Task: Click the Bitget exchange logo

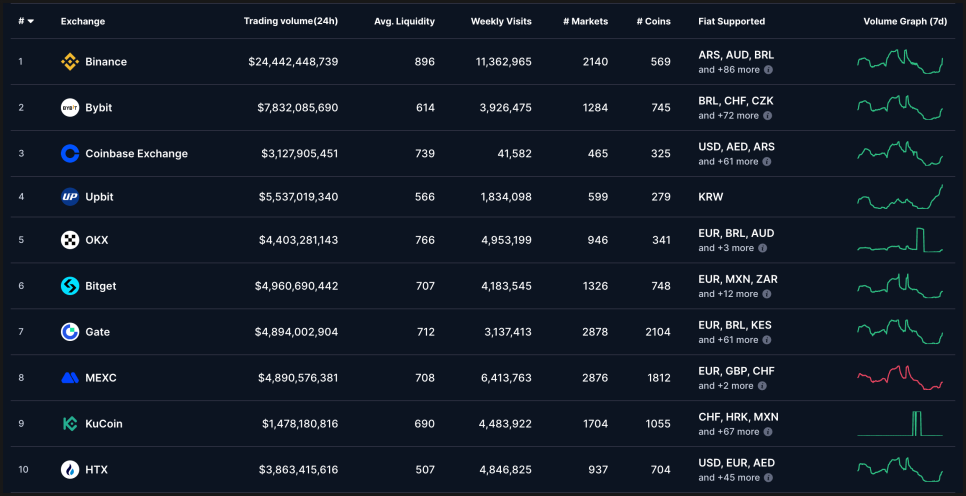Action: (x=70, y=286)
